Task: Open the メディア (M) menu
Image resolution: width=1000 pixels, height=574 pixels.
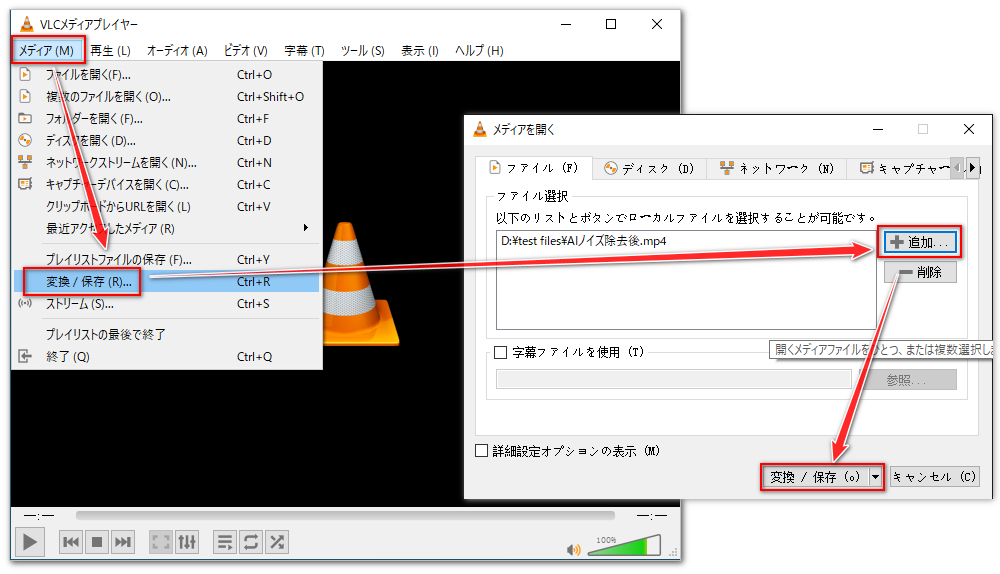Action: [x=47, y=50]
